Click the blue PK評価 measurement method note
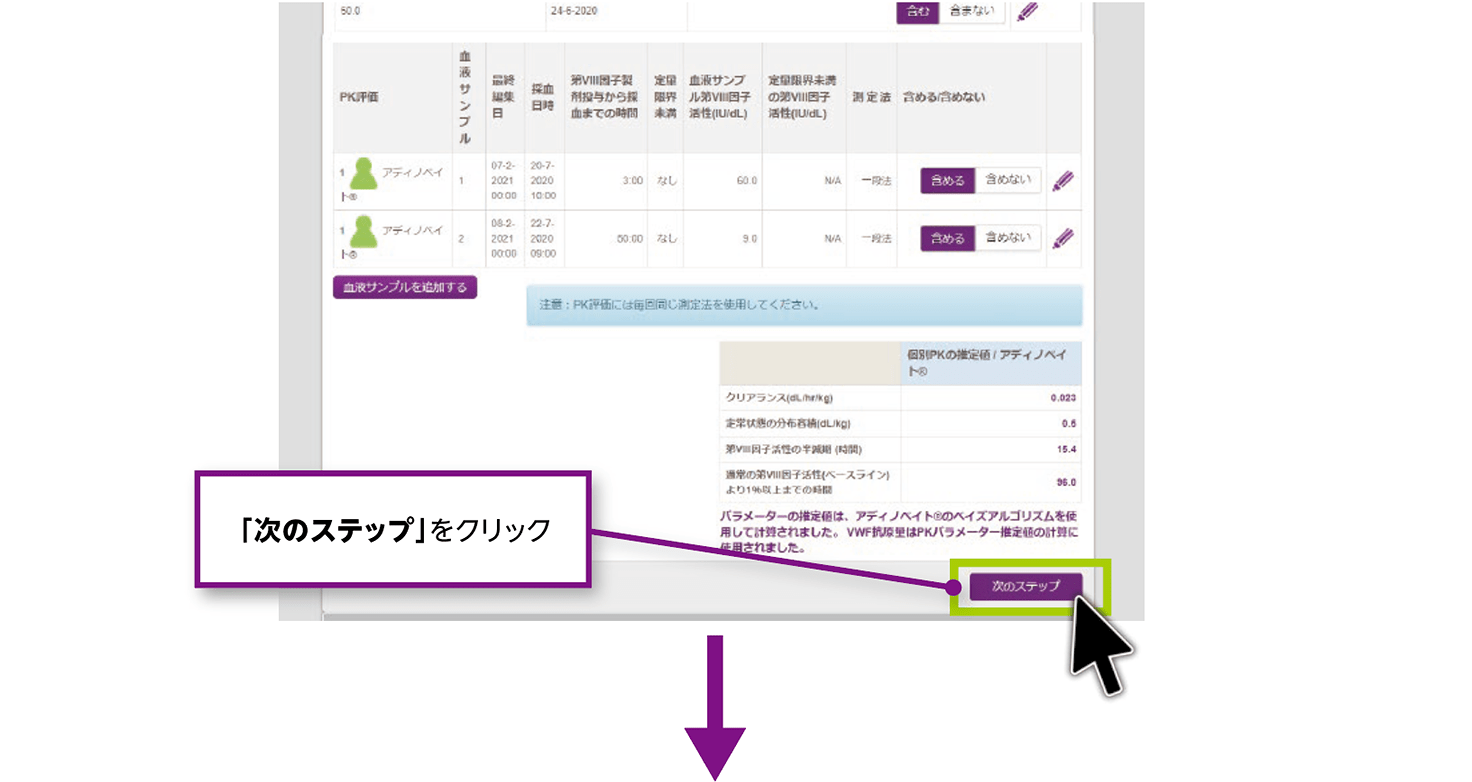Screen dimensions: 1472x782 (804, 305)
